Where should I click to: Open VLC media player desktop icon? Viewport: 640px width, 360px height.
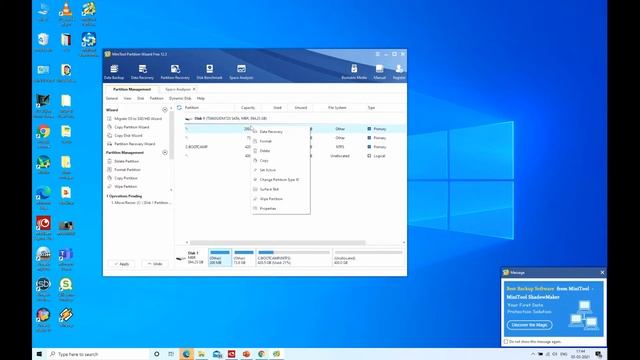66,13
